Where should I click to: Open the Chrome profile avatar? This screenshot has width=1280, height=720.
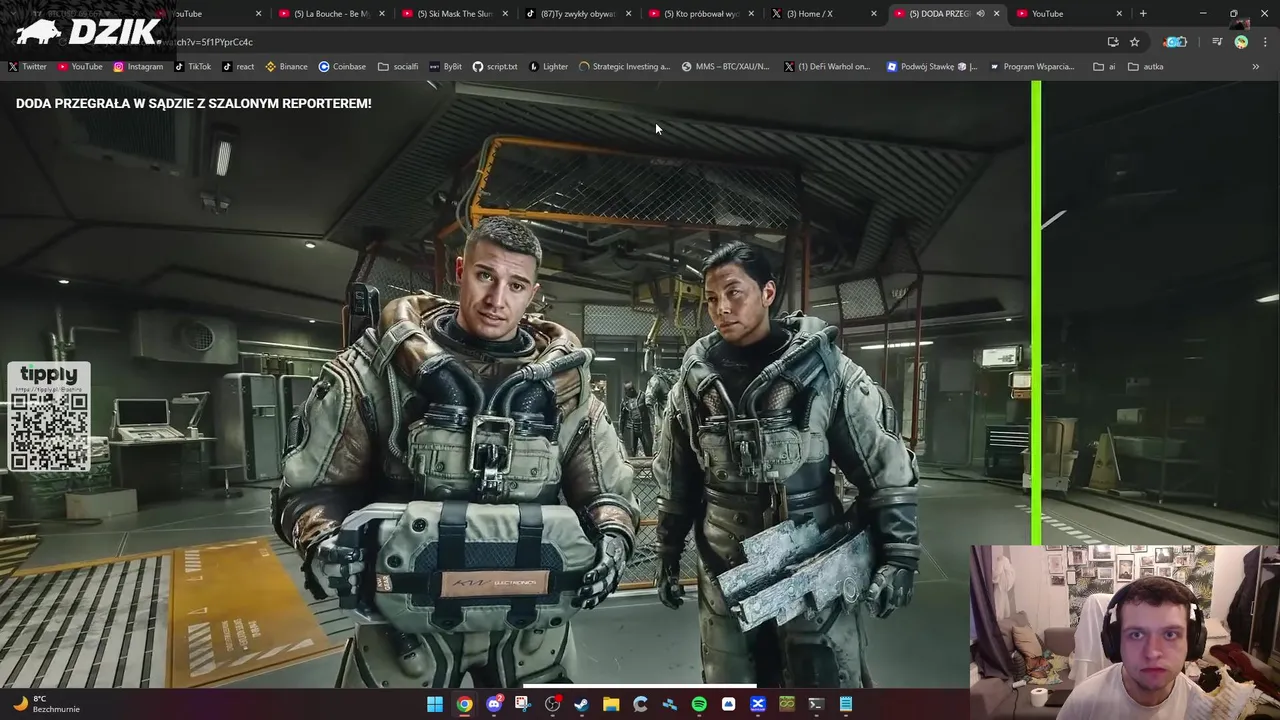click(1241, 42)
